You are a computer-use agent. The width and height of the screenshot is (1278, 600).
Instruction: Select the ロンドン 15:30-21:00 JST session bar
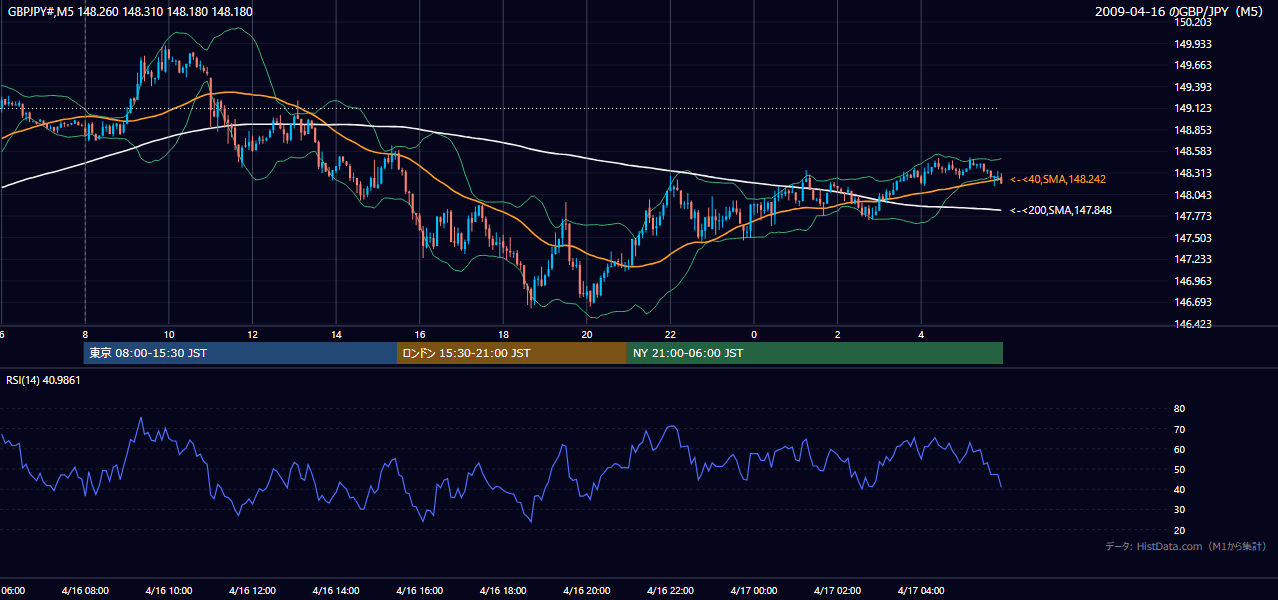point(512,353)
